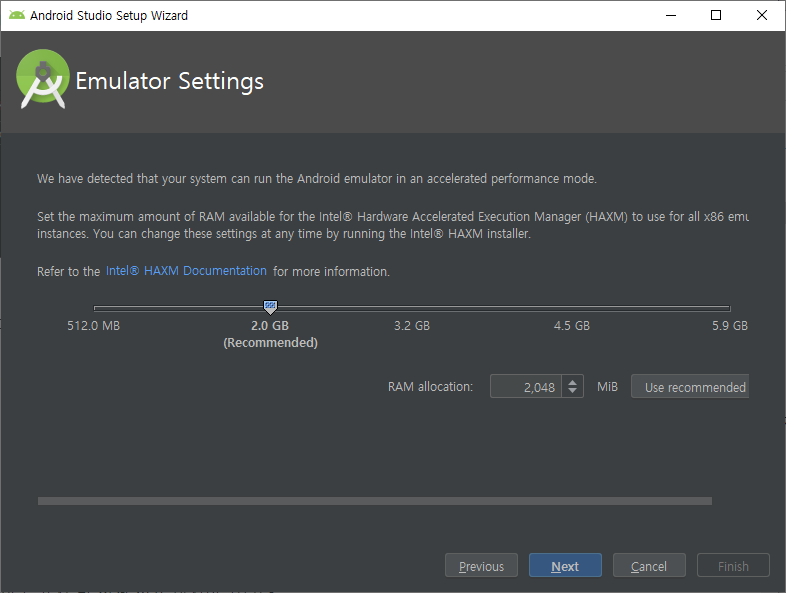Go back with the Previous button
Screen dimensions: 786x593
coord(481,565)
